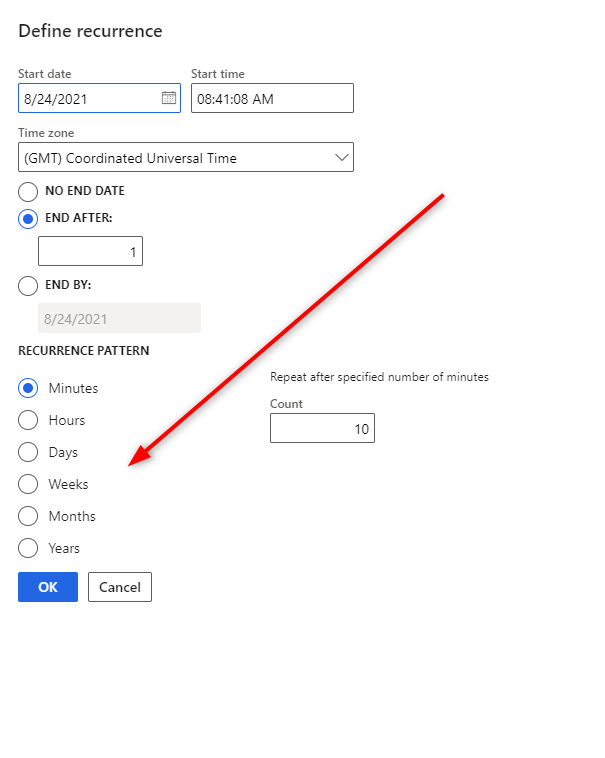Choose the Years recurrence pattern
Screen dimensions: 605x758
[28, 548]
